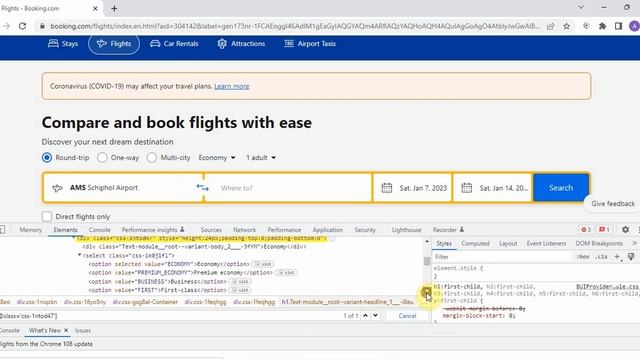This screenshot has width=640, height=360.
Task: Add new style rule plus icon
Action: [618, 256]
